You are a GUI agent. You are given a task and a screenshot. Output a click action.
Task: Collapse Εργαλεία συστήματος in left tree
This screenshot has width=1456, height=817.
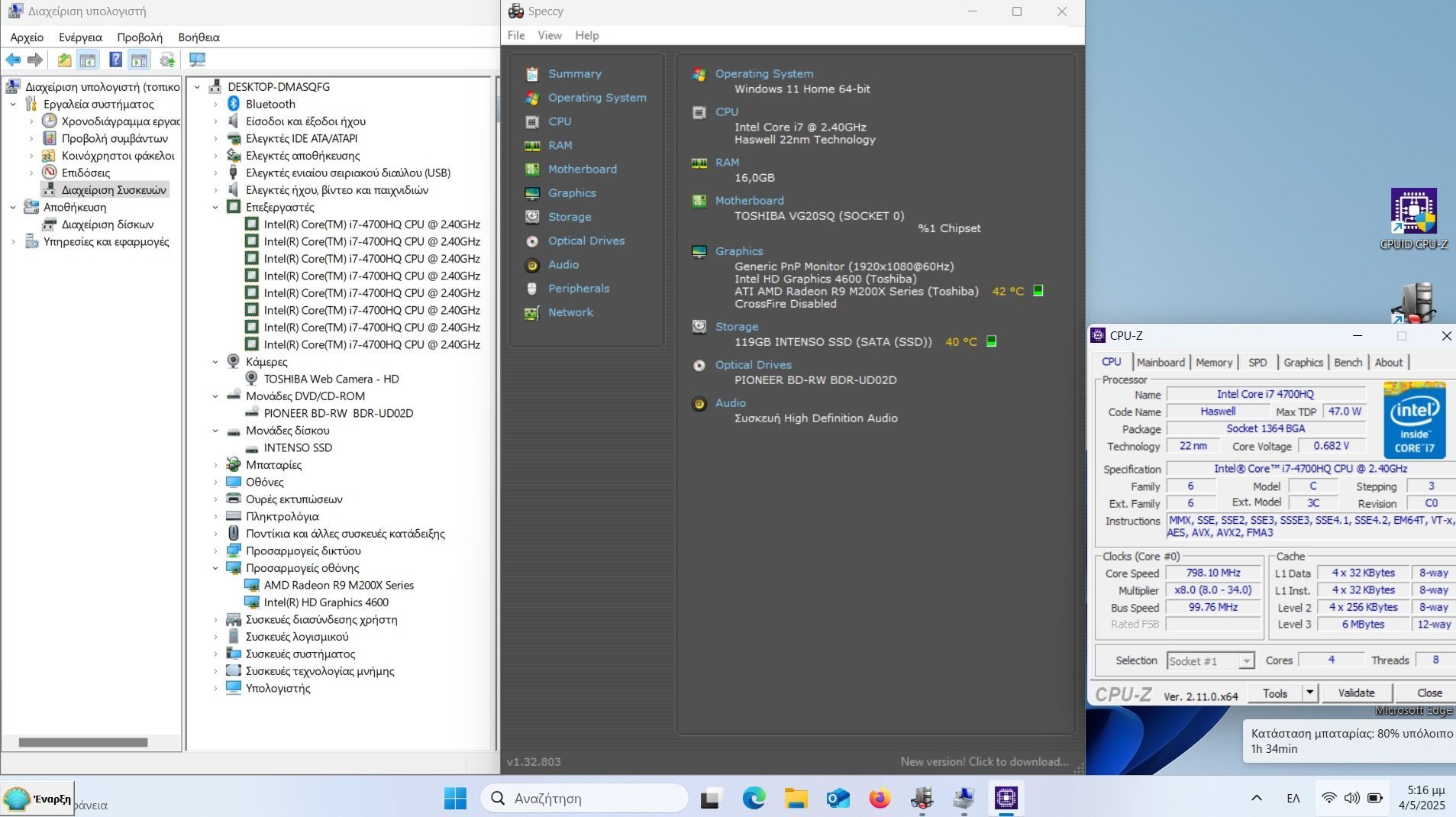[13, 105]
